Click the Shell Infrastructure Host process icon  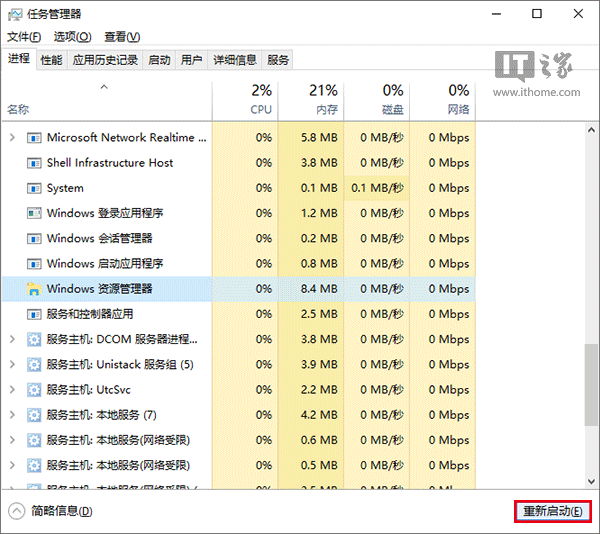[34, 163]
